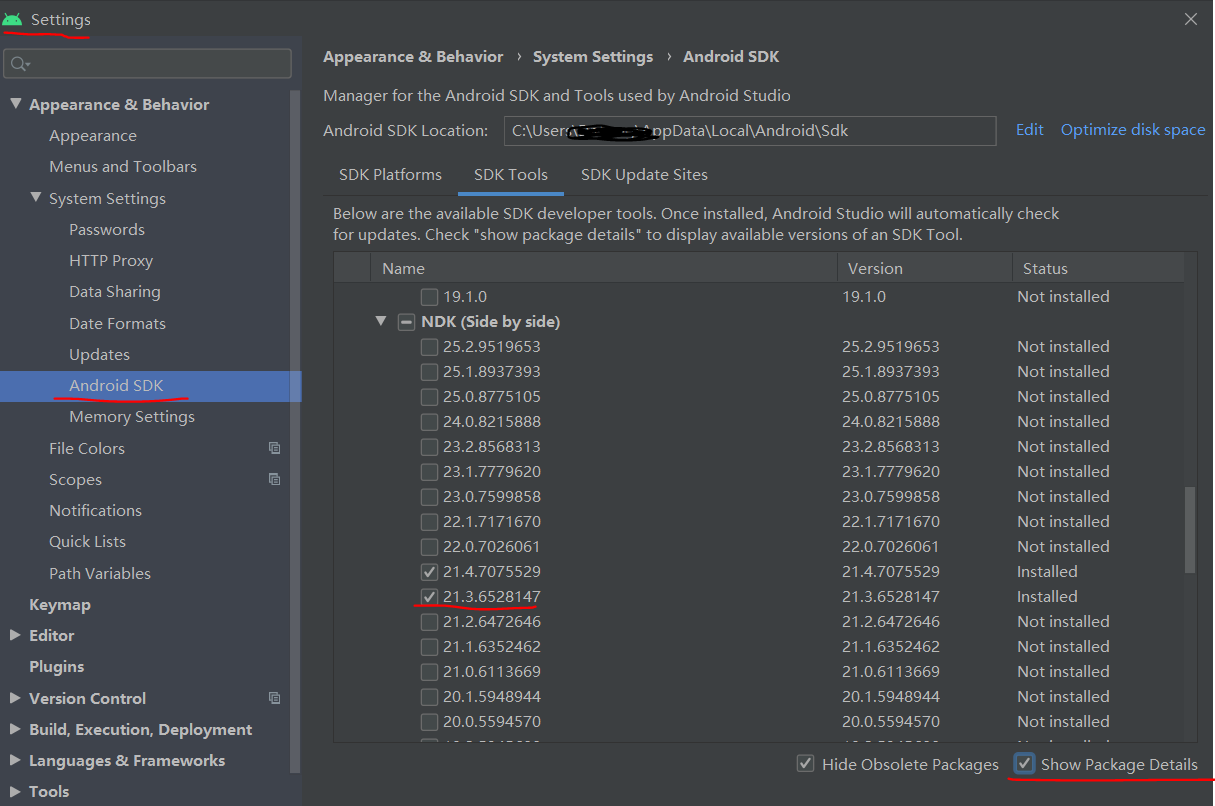Click the Status column header
The width and height of the screenshot is (1215, 806).
(1098, 268)
